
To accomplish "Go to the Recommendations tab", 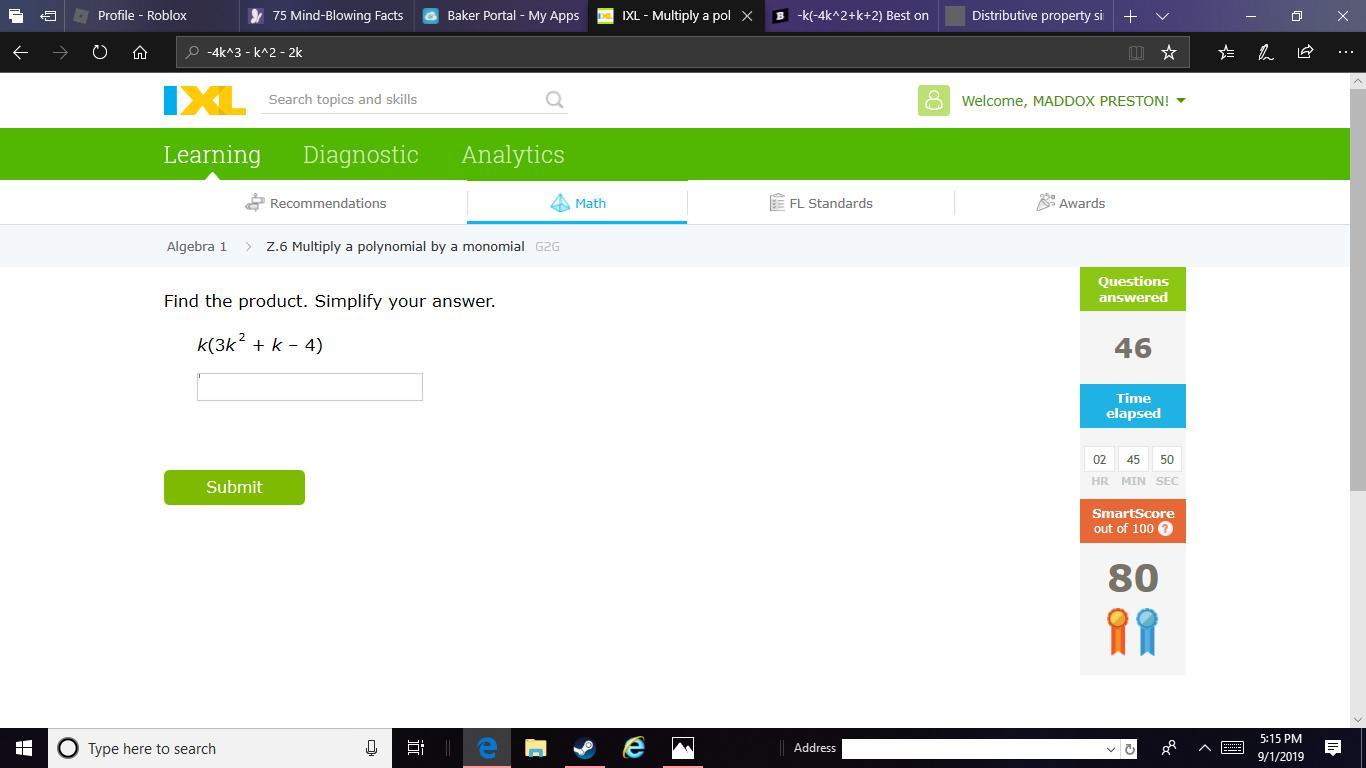I will click(x=316, y=203).
